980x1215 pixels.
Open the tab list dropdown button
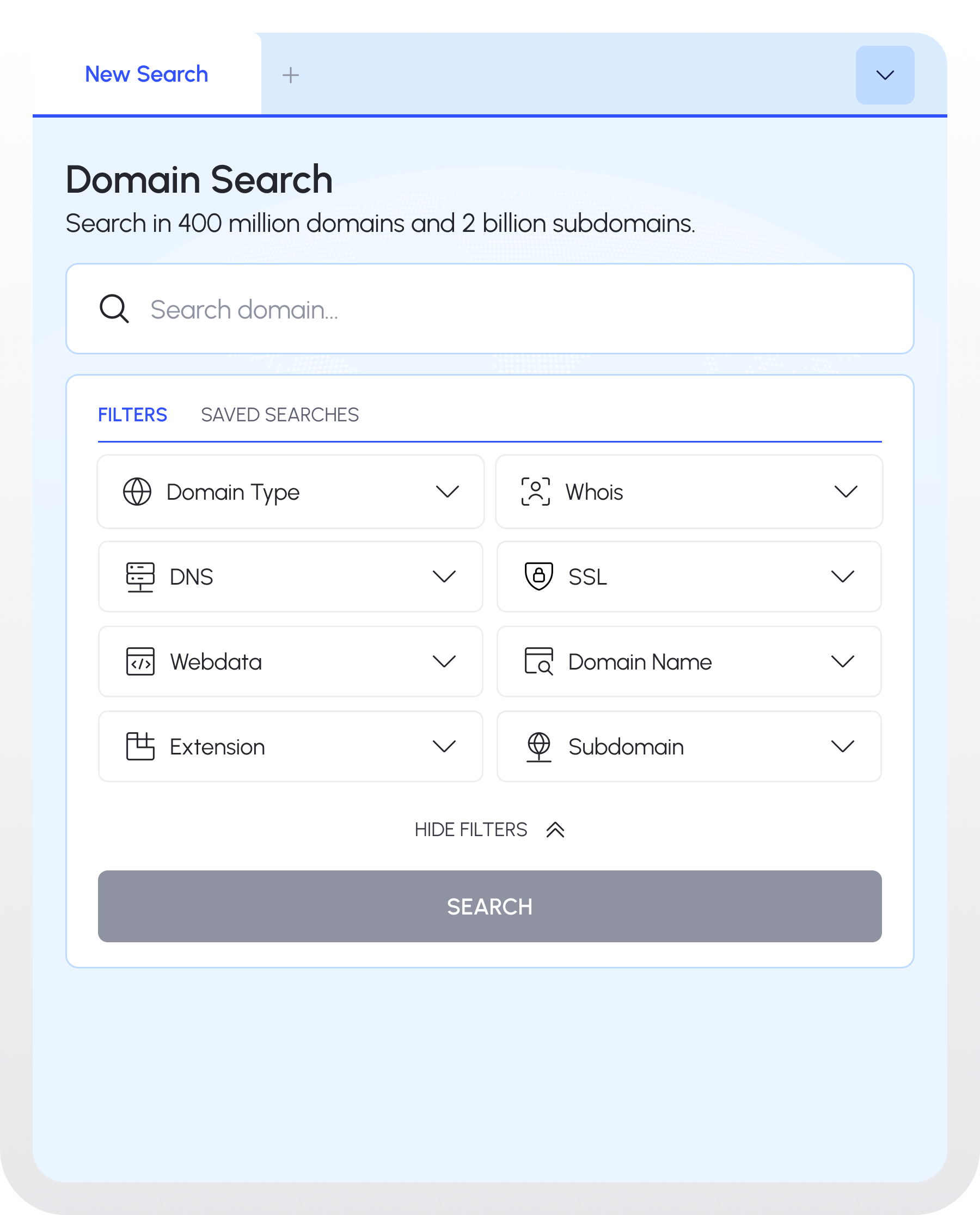[885, 75]
